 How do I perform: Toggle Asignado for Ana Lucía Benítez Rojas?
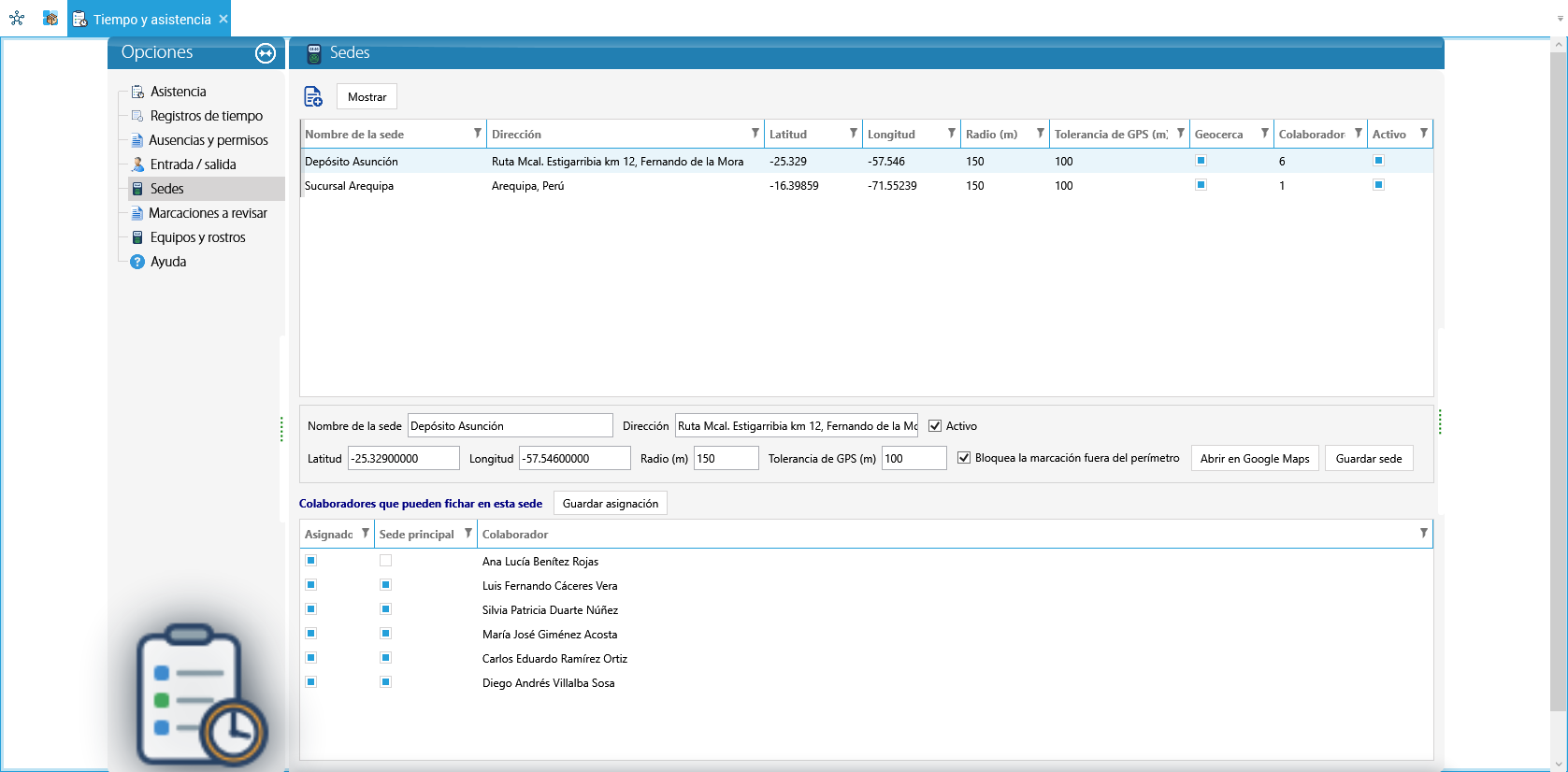(311, 561)
